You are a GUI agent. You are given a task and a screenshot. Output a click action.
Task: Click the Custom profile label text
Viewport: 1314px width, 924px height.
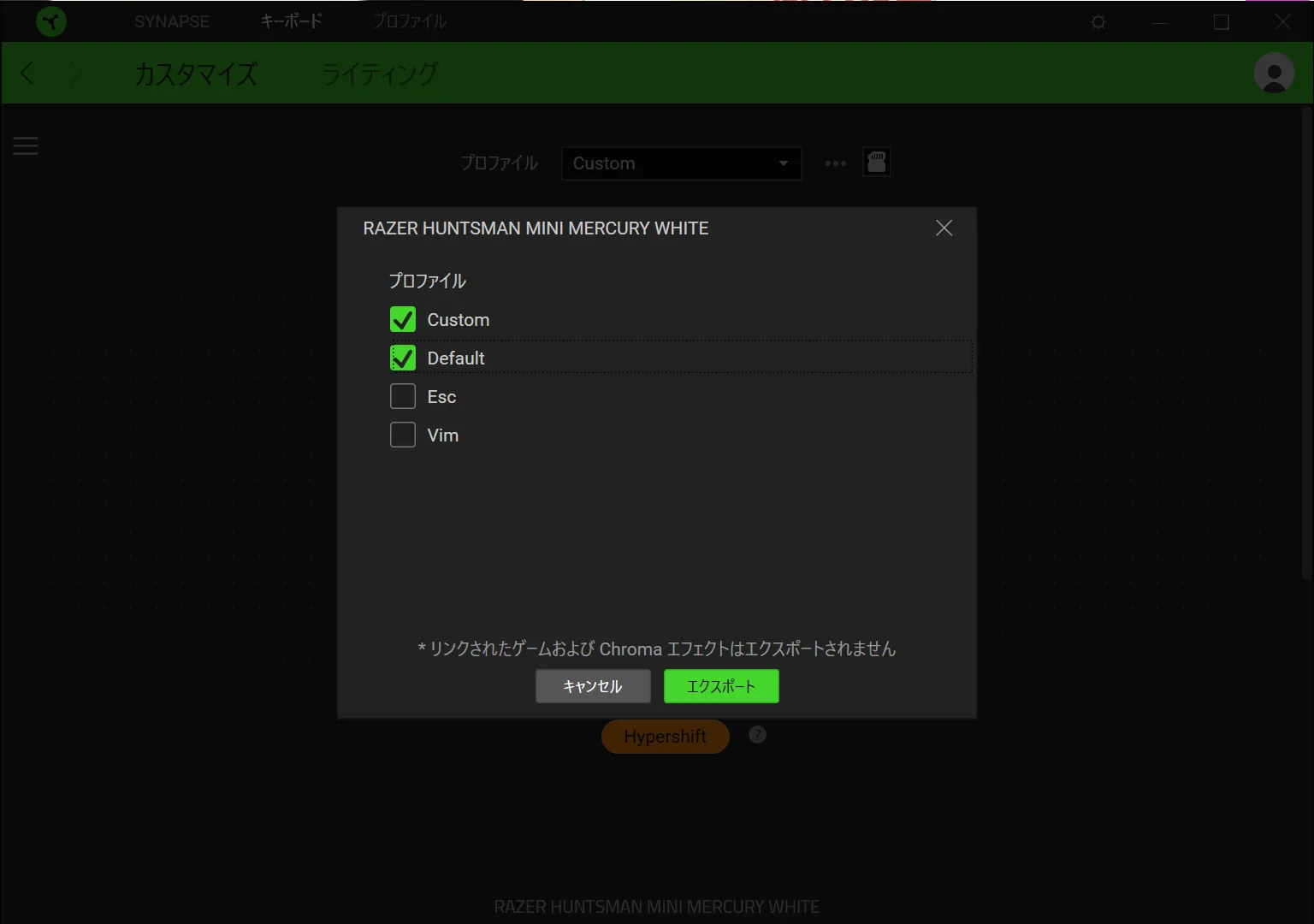[459, 320]
